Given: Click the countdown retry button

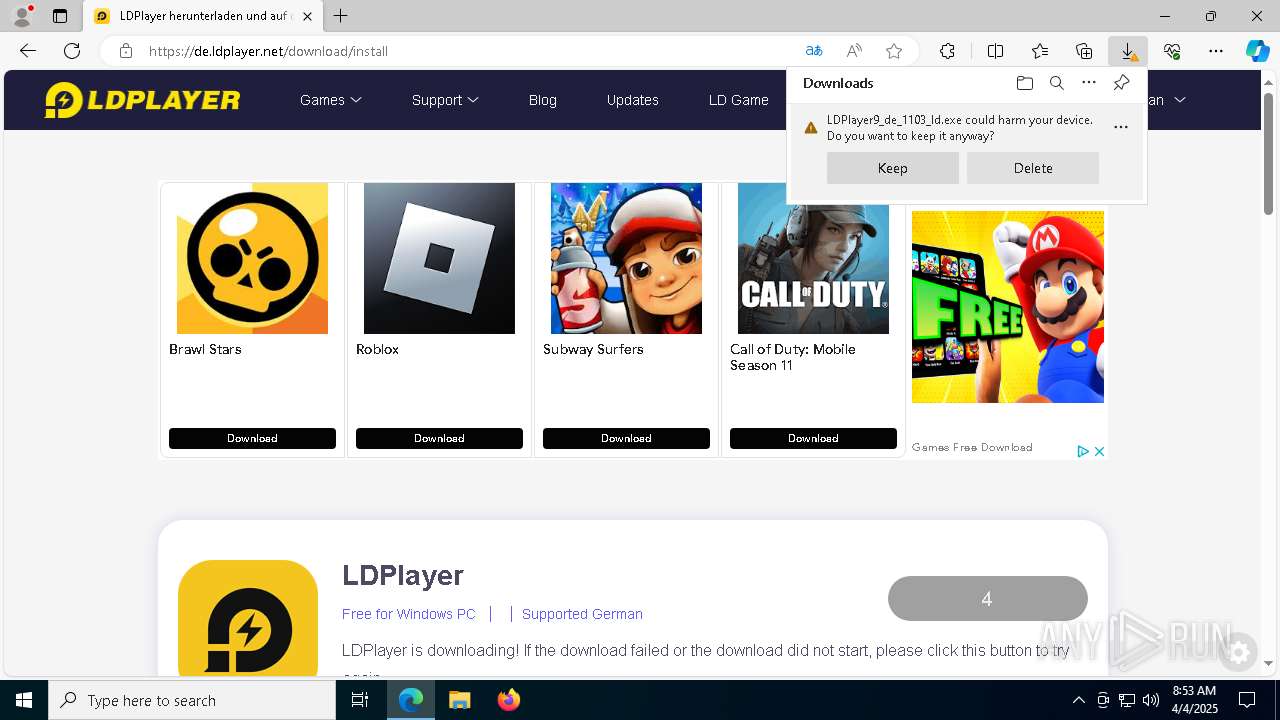Looking at the screenshot, I should pyautogui.click(x=987, y=599).
